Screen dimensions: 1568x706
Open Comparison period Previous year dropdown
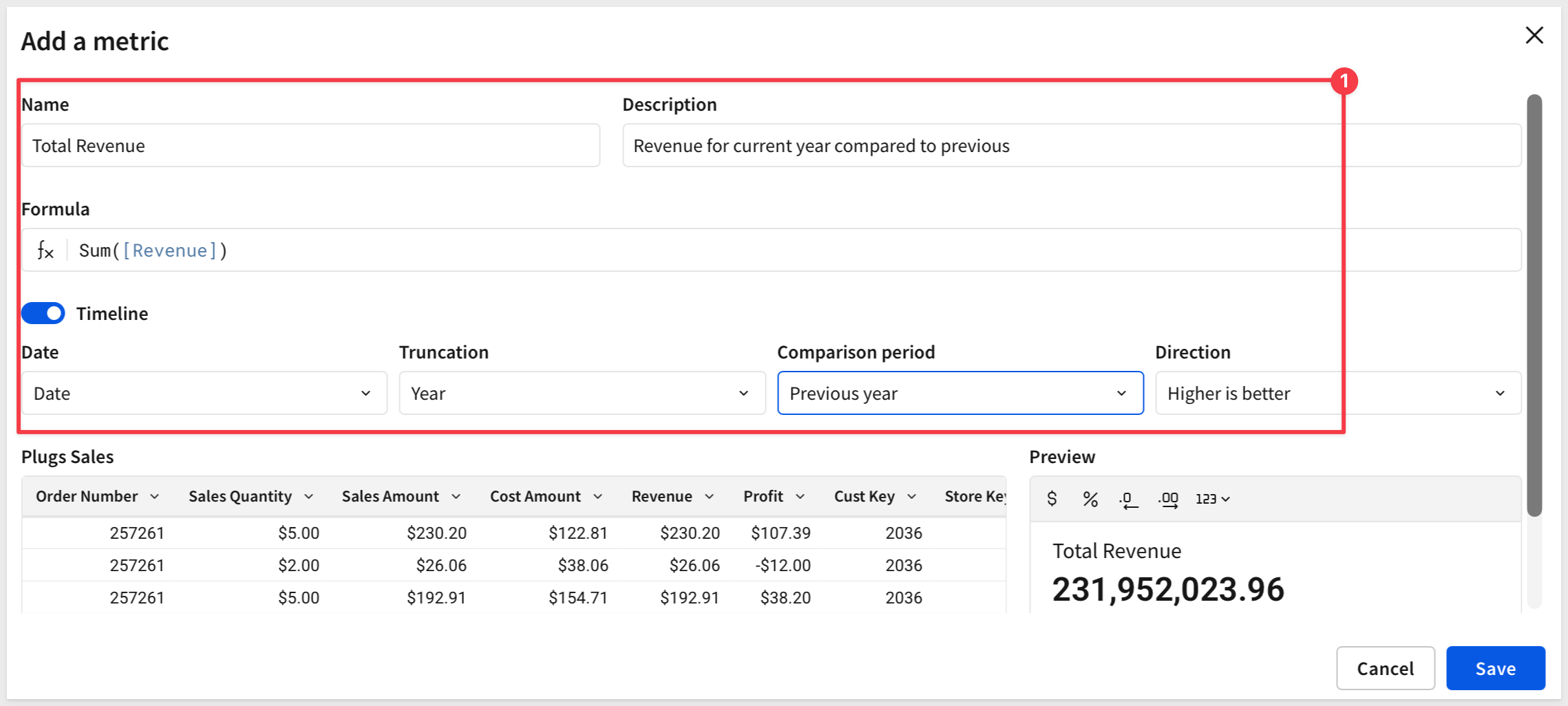pyautogui.click(x=960, y=393)
